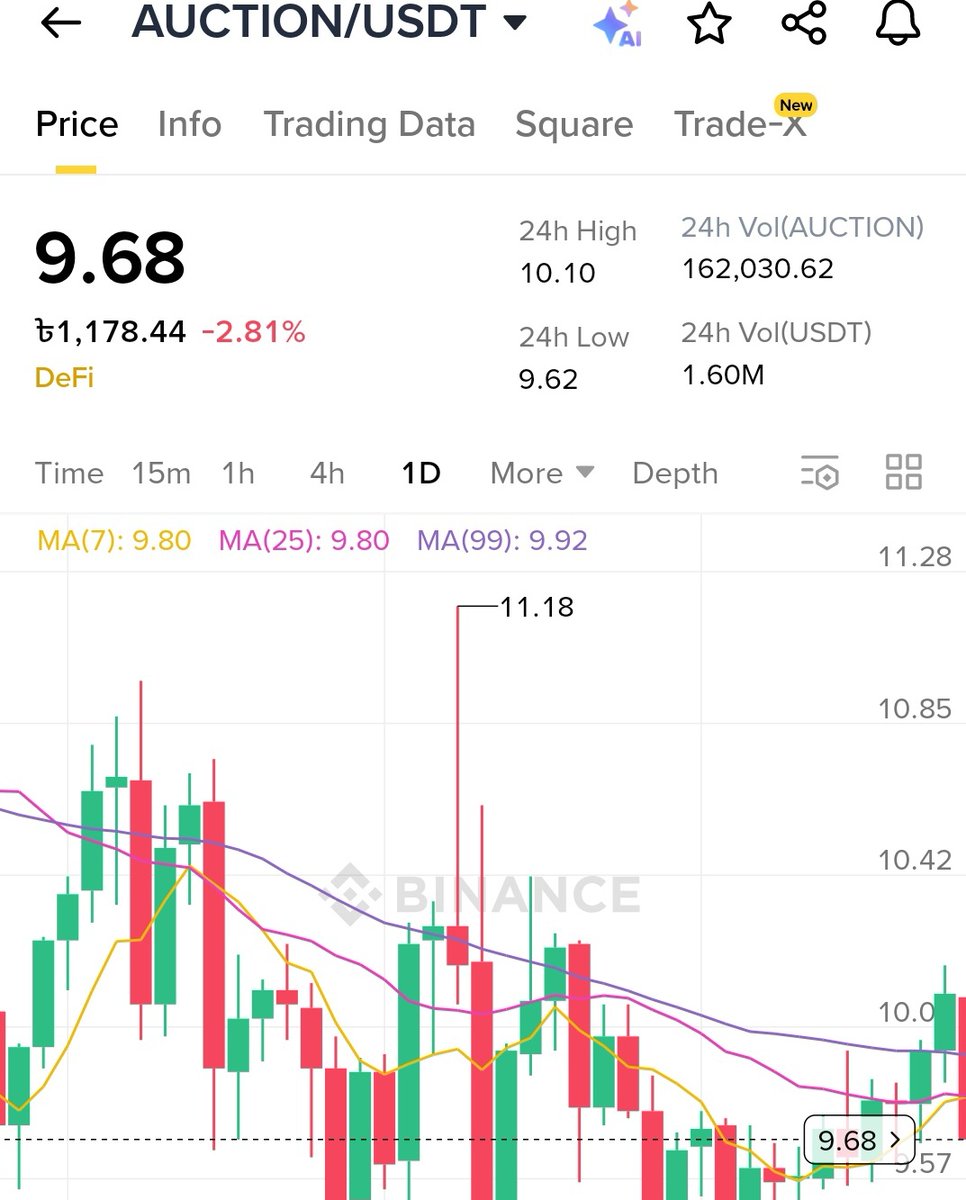Open the Trading Data tab

tap(369, 124)
